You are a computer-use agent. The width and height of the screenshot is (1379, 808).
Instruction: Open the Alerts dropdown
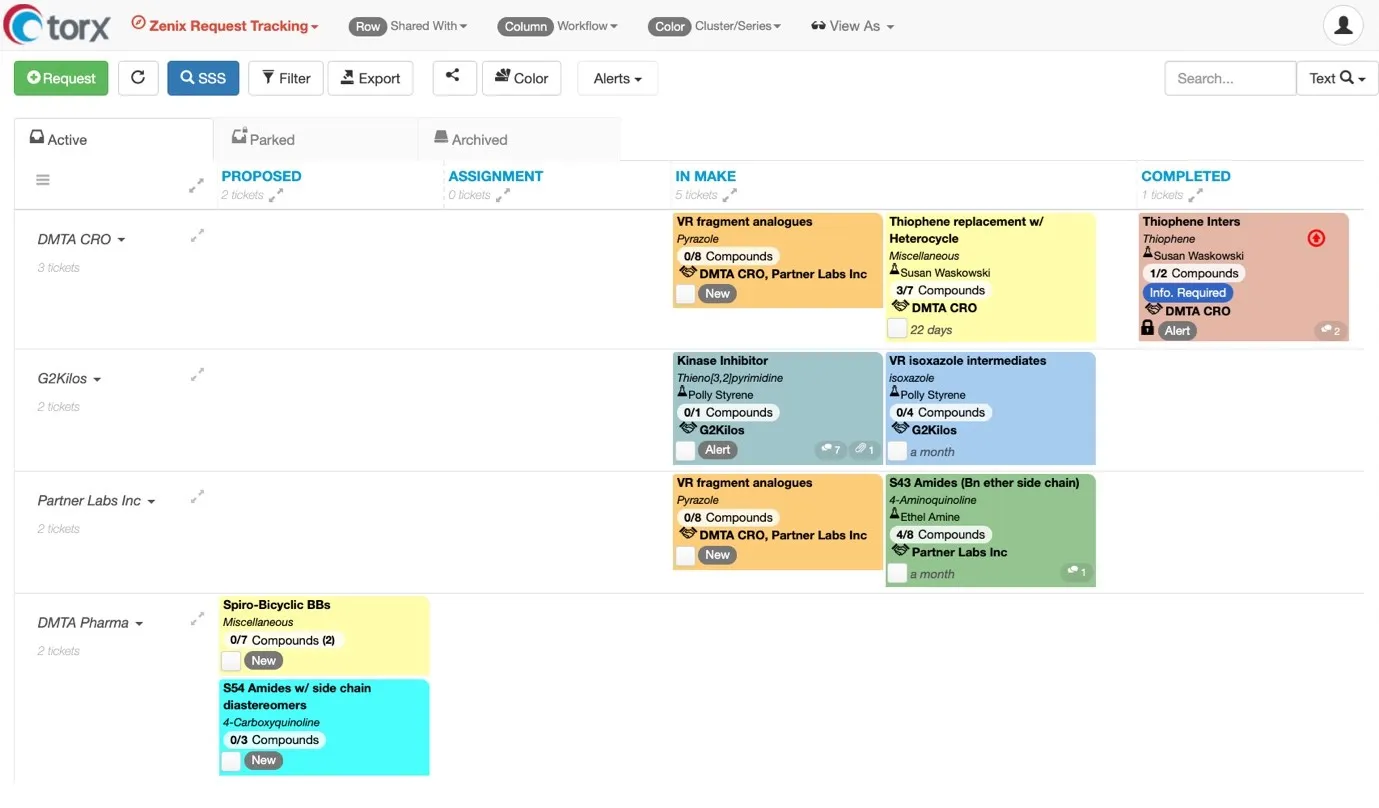click(617, 78)
